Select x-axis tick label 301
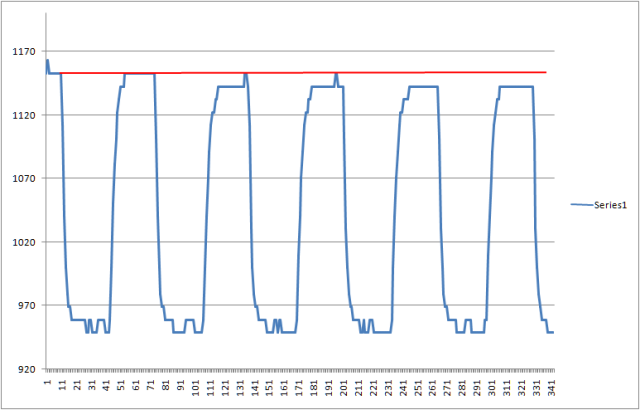Screen dimensions: 640x410 pyautogui.click(x=491, y=385)
